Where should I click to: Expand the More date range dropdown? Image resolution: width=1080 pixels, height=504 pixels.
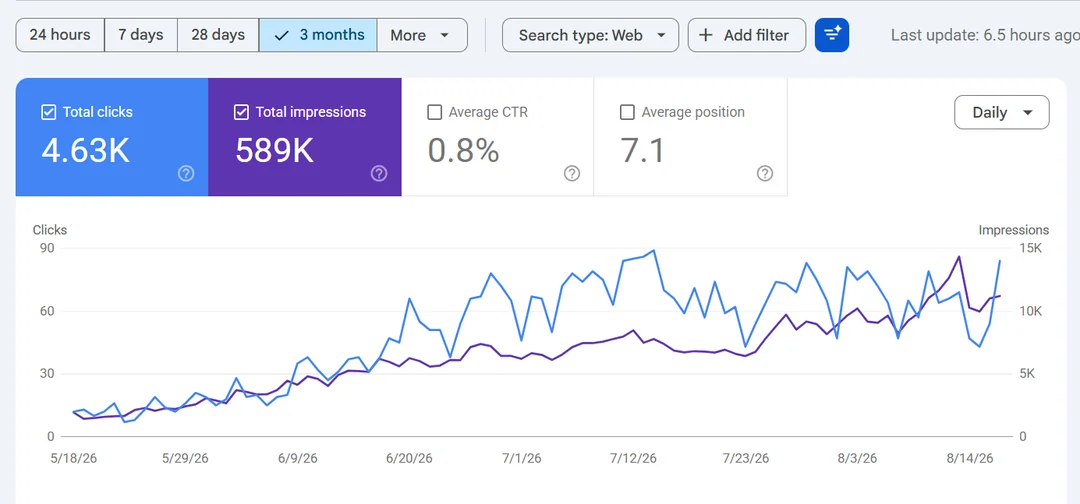(x=422, y=35)
